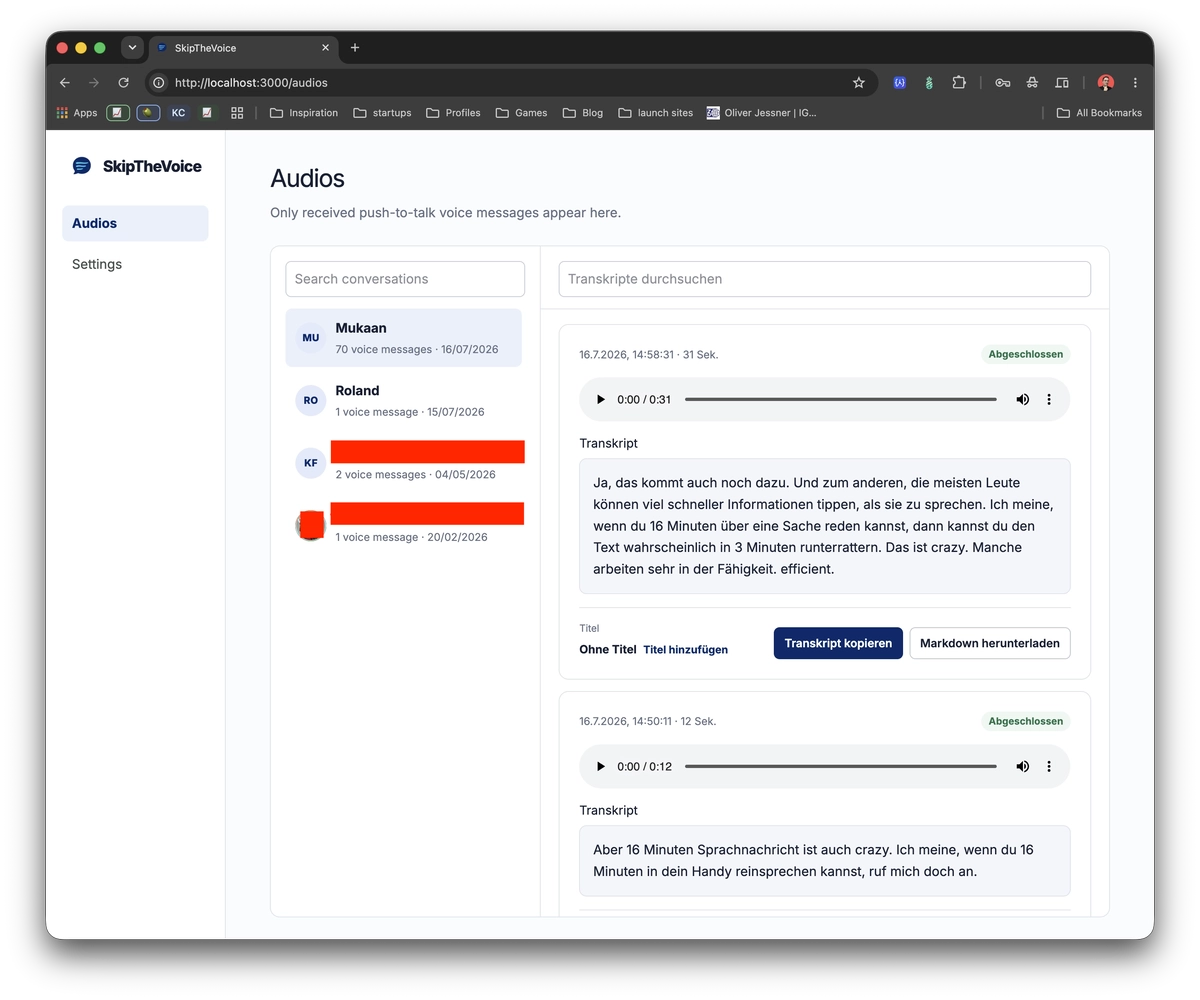Open the Inspiration bookmarks folder

tap(304, 113)
